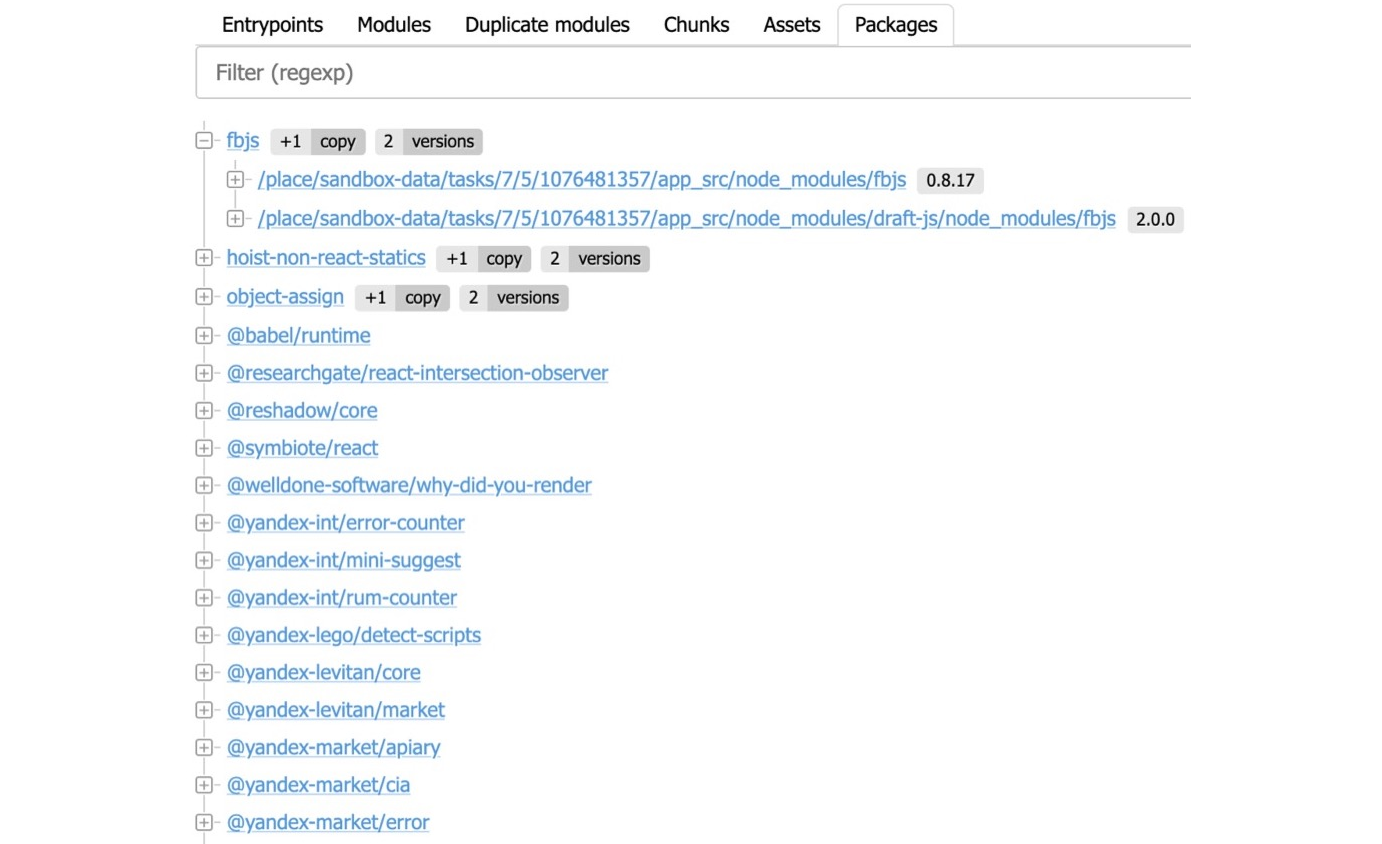Expand the fbjs 0.8.17 path node
This screenshot has width=1382, height=844.
236,180
